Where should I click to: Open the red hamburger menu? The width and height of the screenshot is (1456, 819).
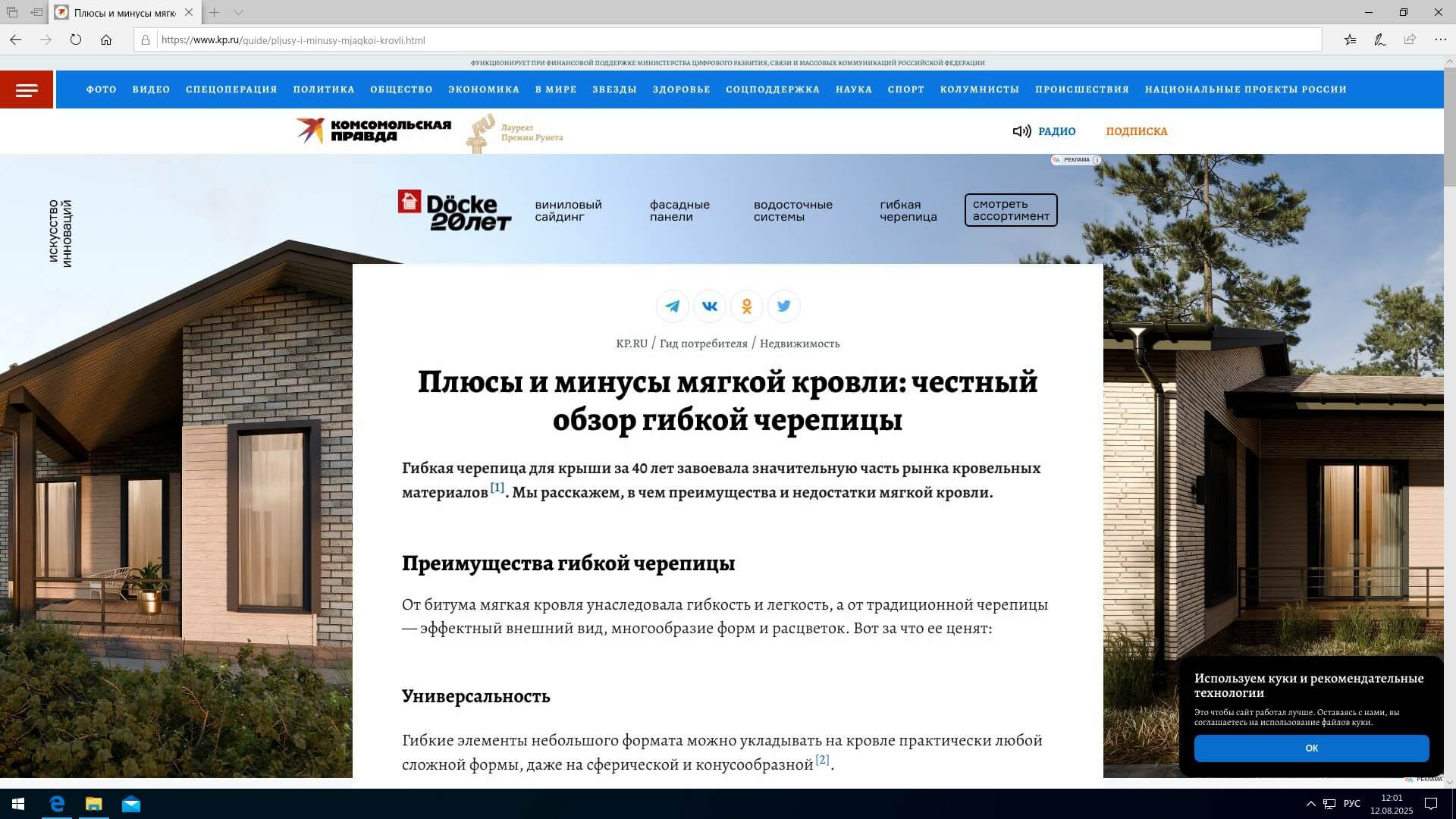click(x=27, y=90)
